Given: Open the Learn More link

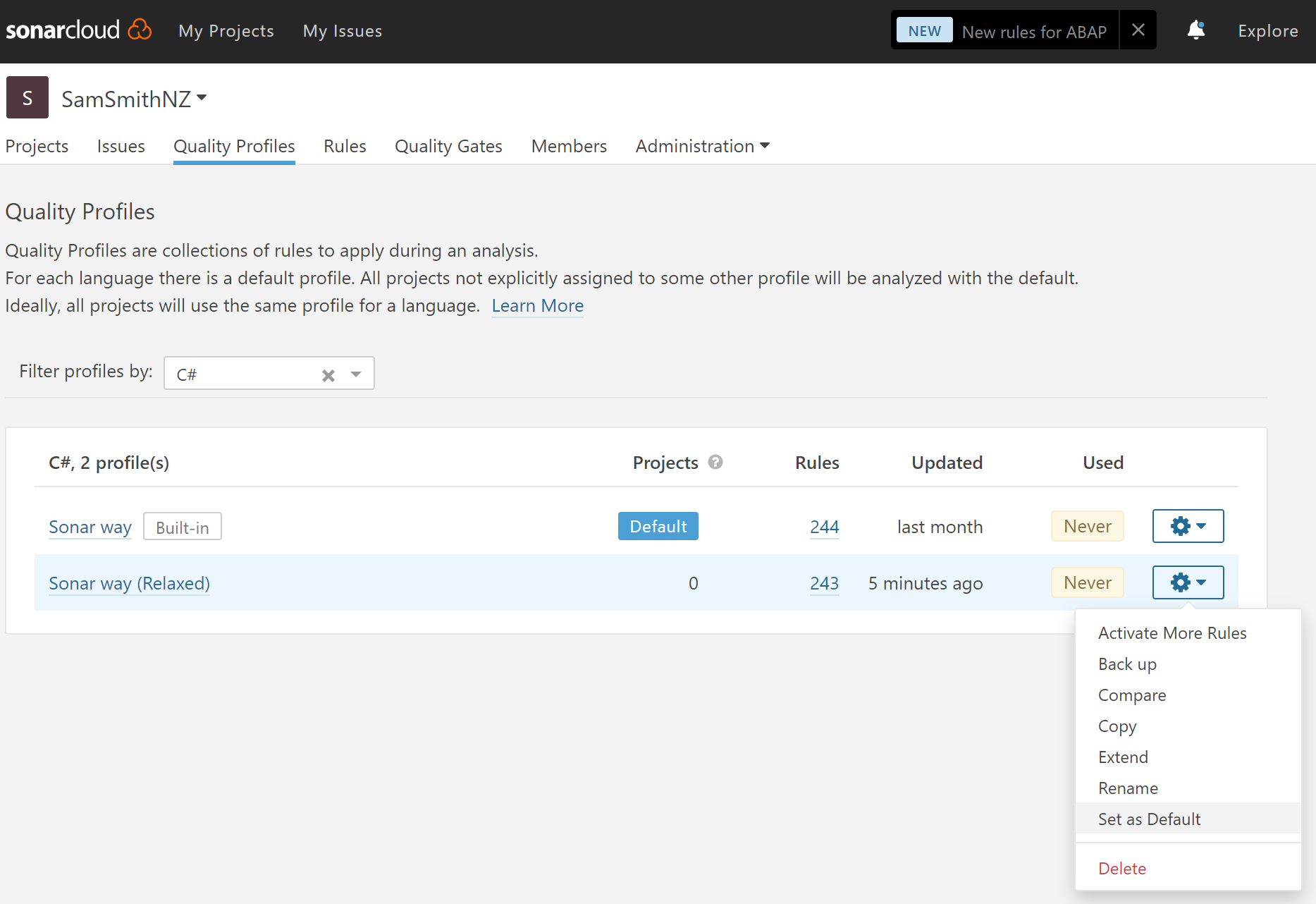Looking at the screenshot, I should (537, 305).
